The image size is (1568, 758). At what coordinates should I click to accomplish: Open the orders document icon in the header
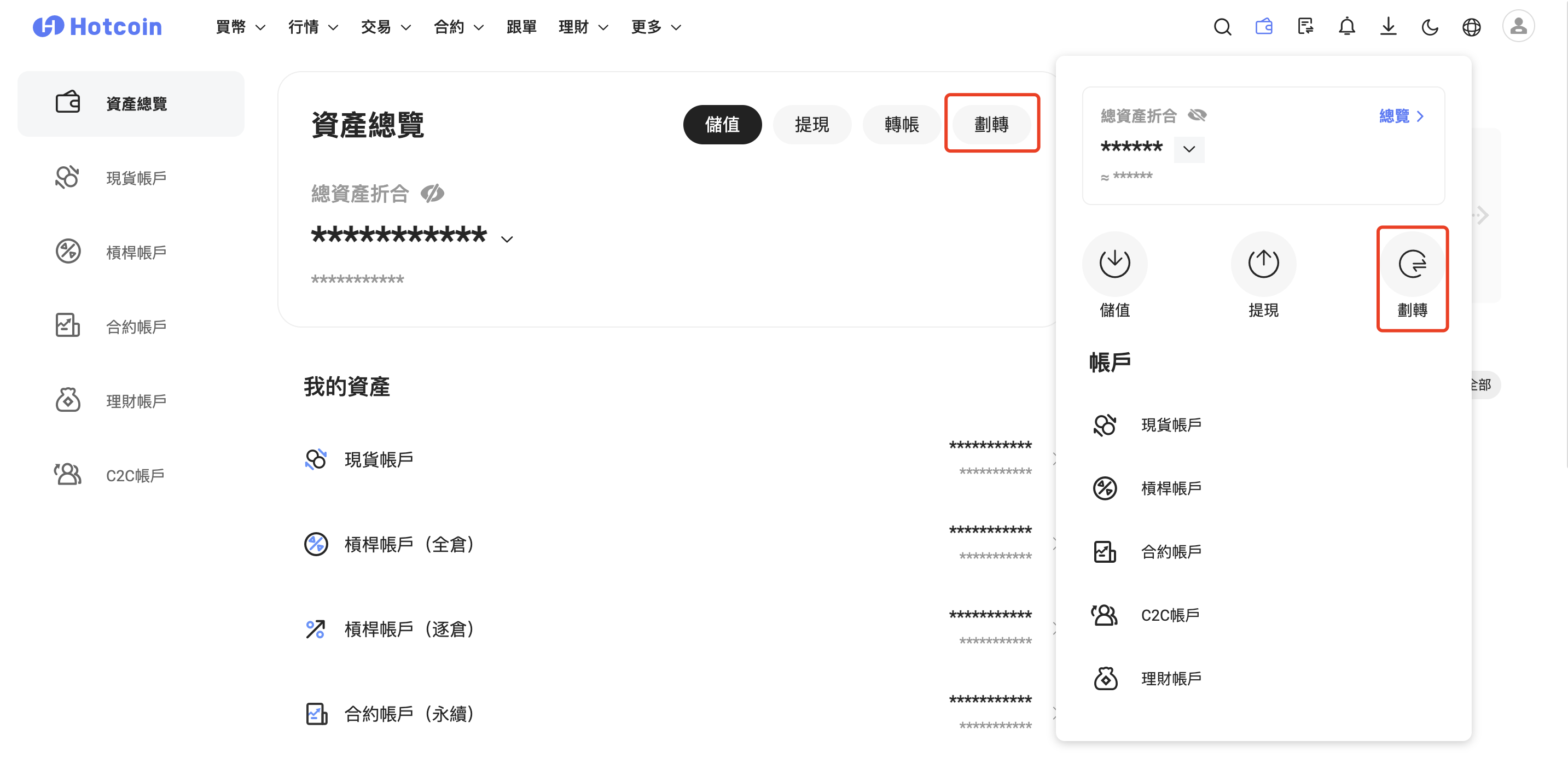[1305, 27]
